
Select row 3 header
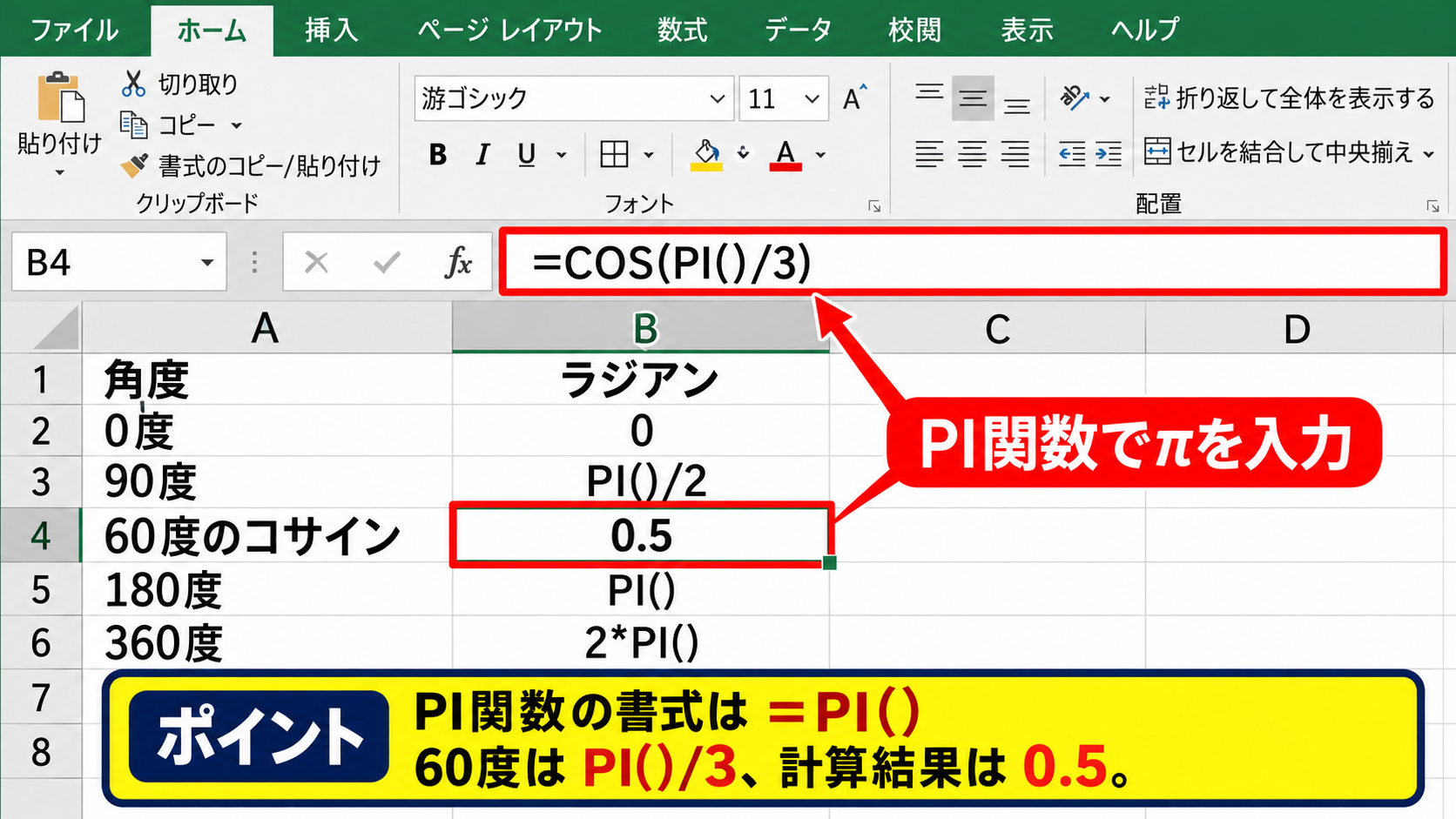[41, 481]
